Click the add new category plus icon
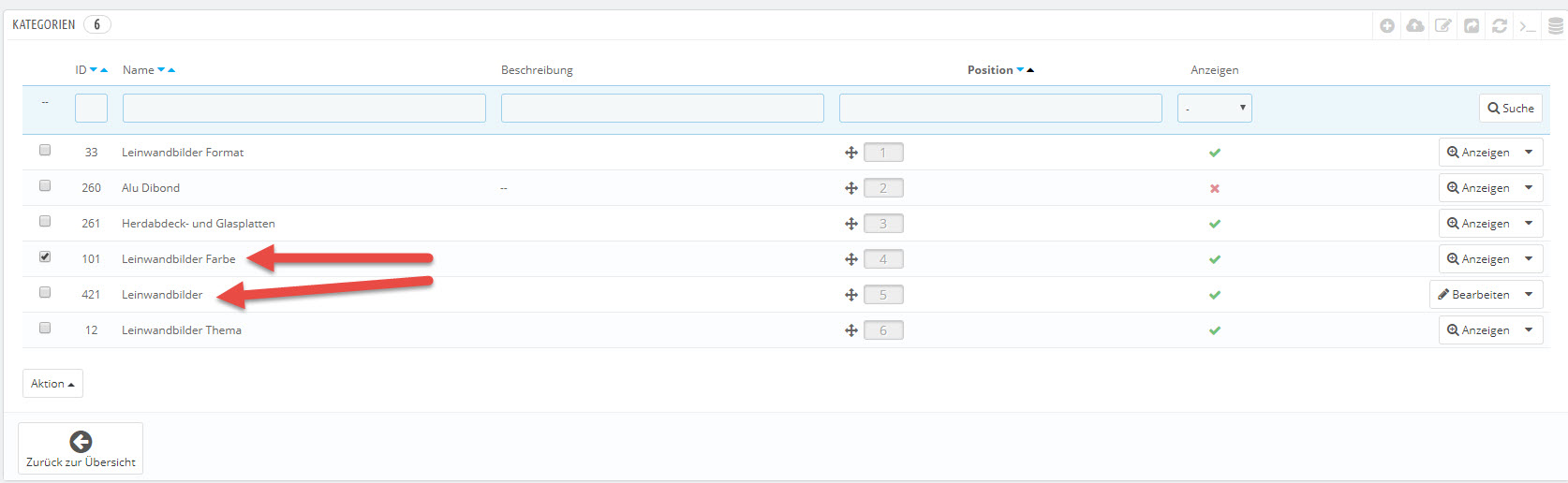The image size is (1568, 483). click(x=1387, y=26)
